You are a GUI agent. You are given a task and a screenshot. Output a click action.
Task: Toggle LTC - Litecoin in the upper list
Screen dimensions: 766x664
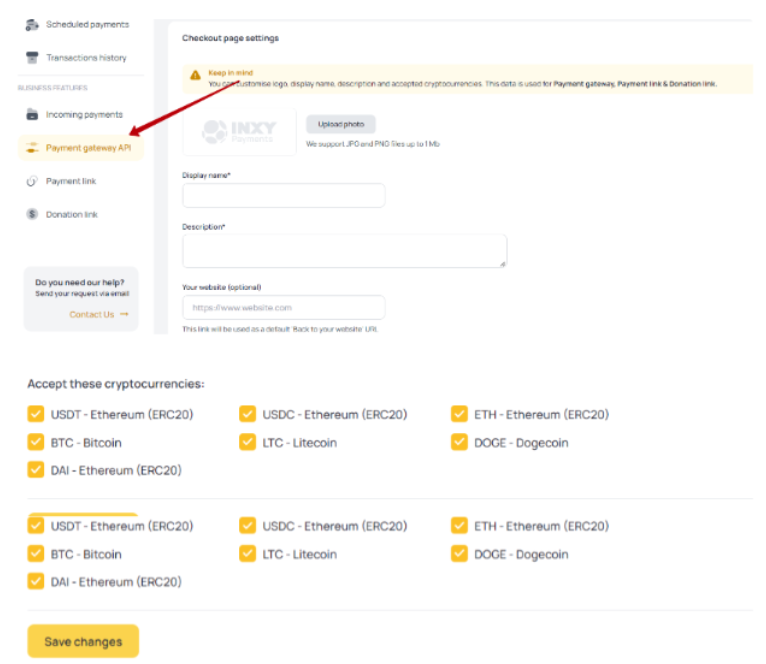point(248,442)
